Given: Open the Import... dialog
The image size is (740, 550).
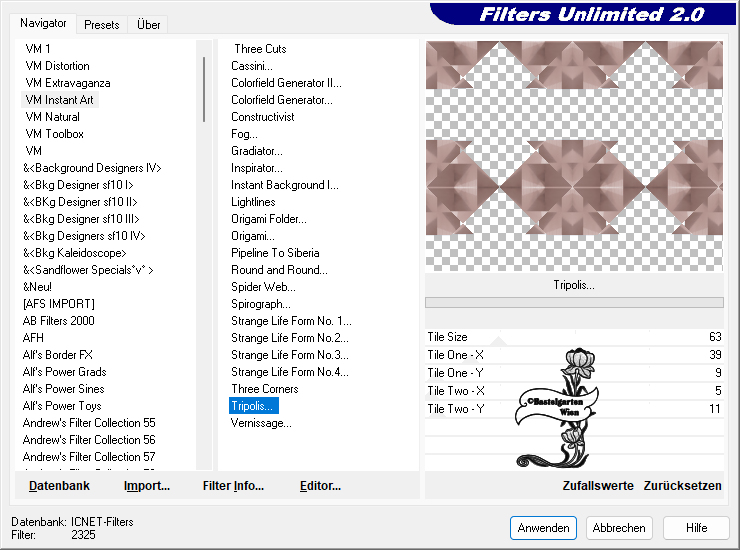Looking at the screenshot, I should (147, 486).
